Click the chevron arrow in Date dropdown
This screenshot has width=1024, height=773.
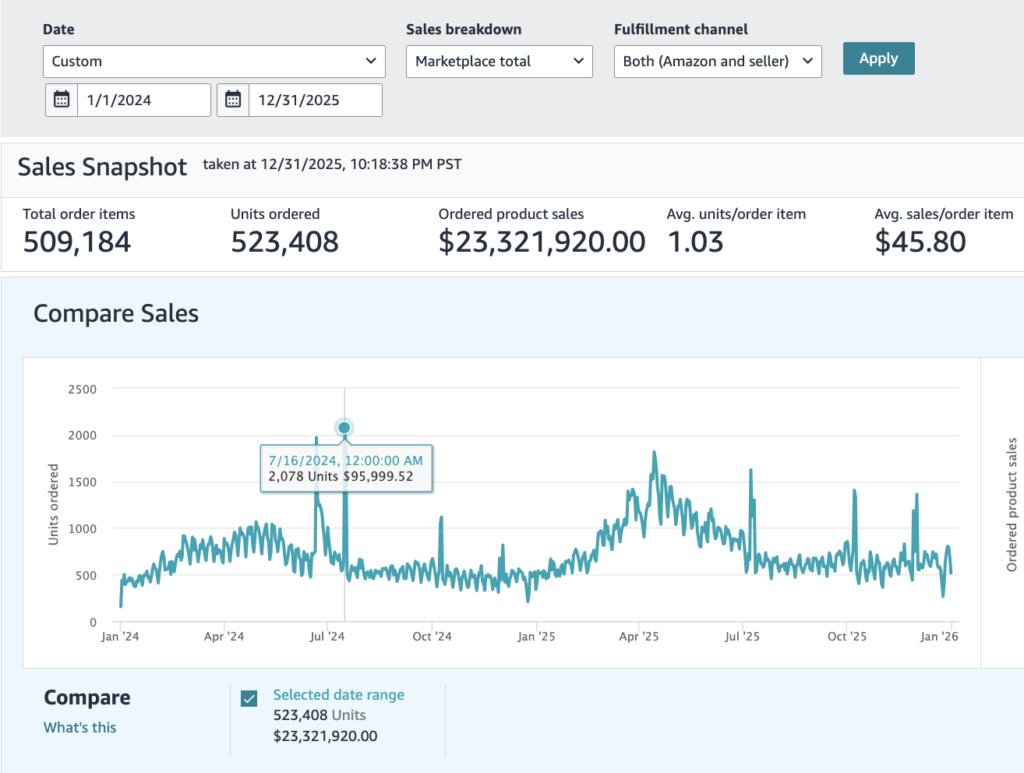click(371, 61)
